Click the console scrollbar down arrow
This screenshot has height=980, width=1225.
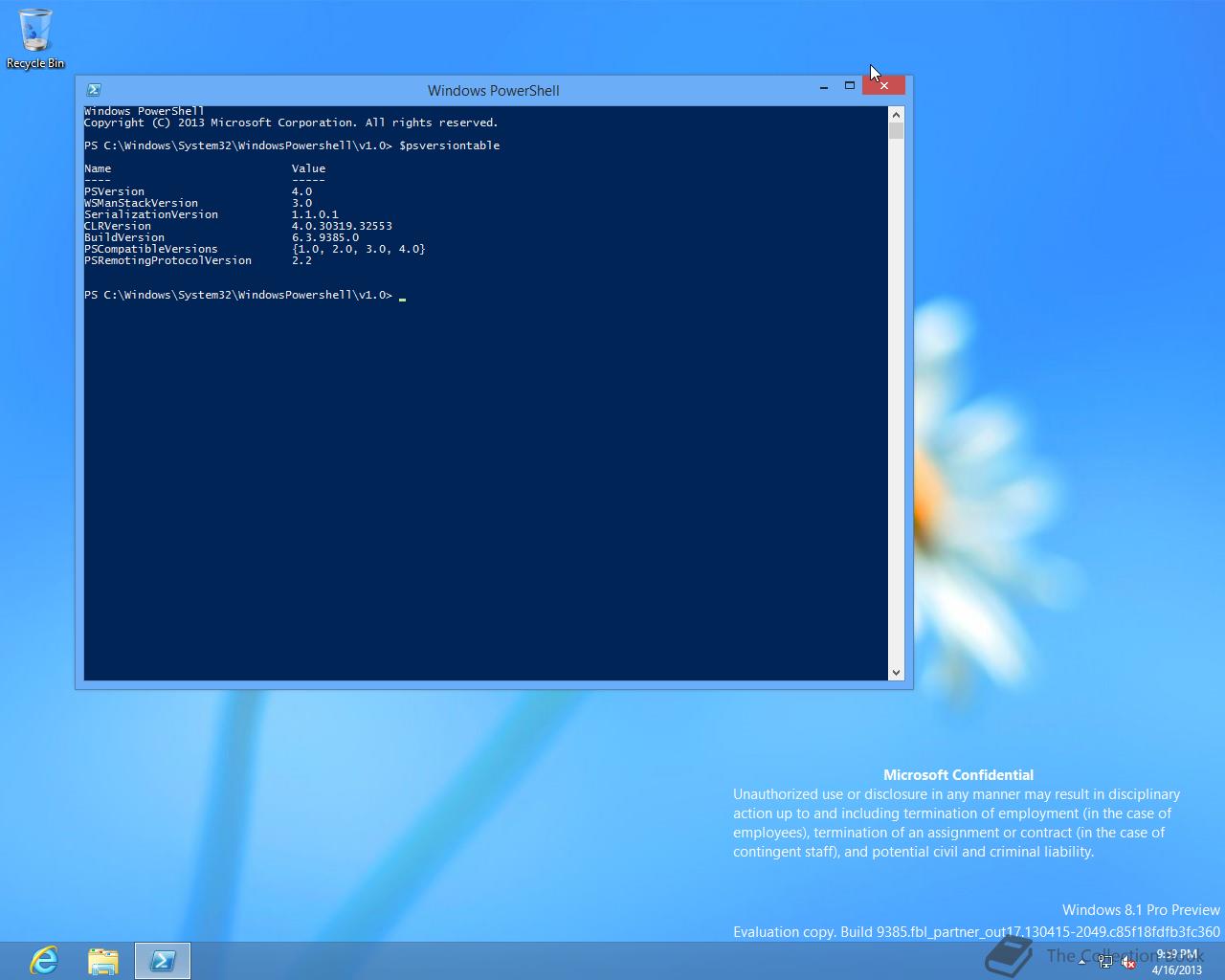coord(897,673)
